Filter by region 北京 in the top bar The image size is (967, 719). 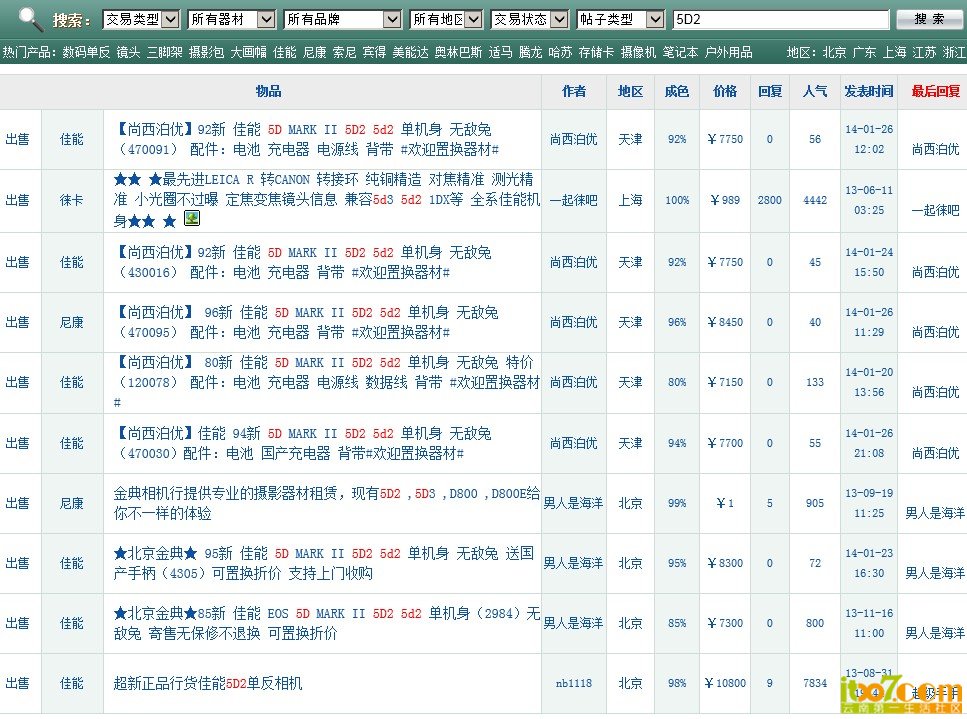[834, 52]
